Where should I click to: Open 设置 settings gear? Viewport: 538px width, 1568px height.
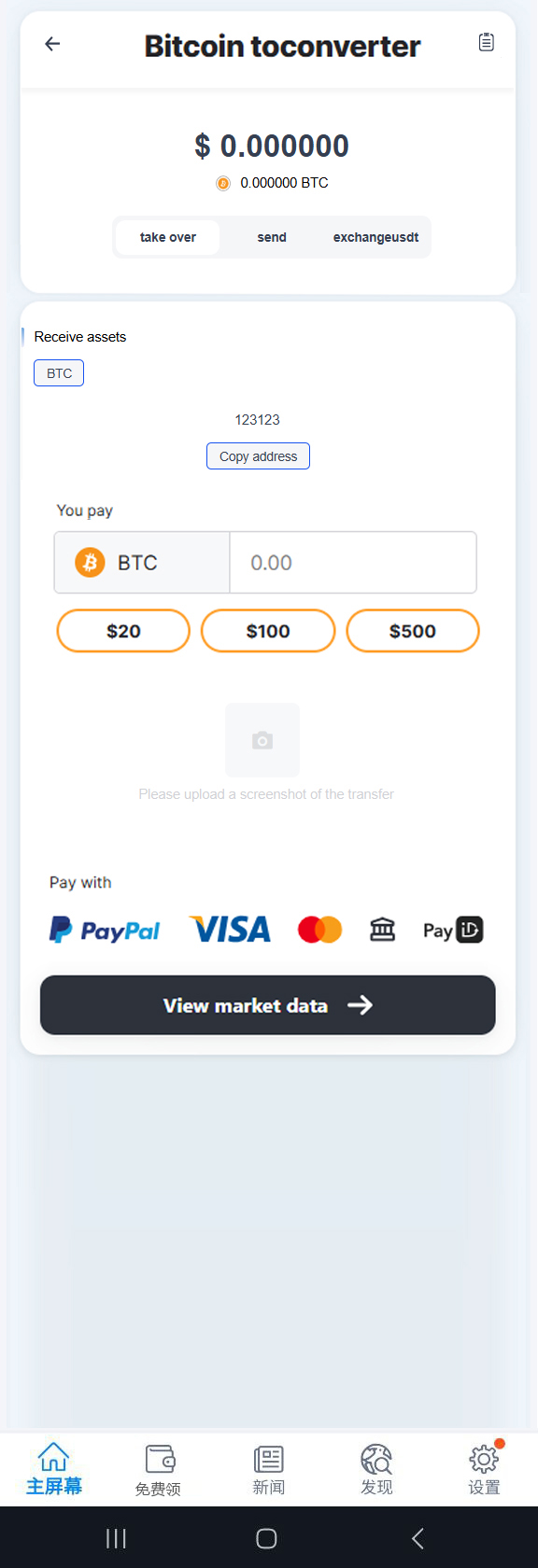coord(484,1470)
